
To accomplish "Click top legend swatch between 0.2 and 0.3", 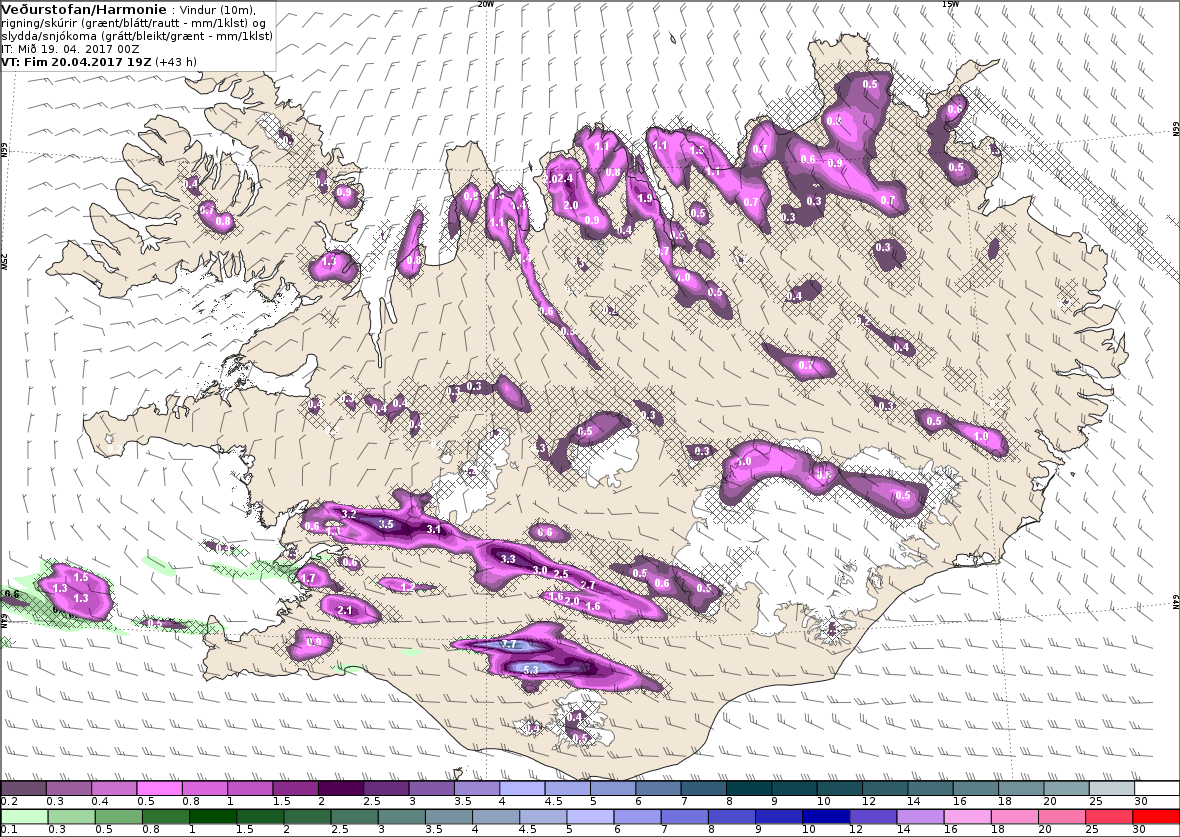I will coord(23,789).
